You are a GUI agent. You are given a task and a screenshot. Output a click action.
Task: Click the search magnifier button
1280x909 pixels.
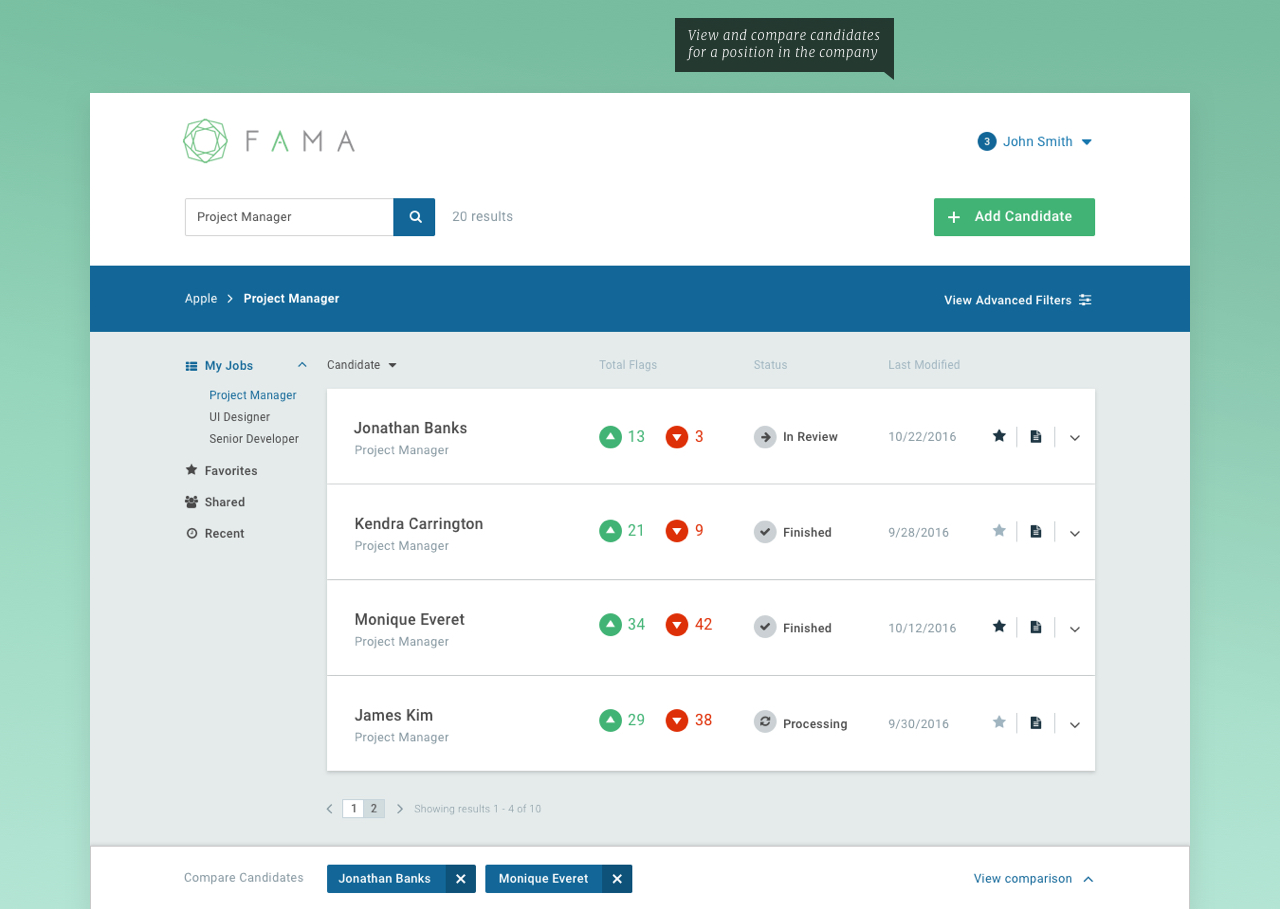(x=414, y=217)
